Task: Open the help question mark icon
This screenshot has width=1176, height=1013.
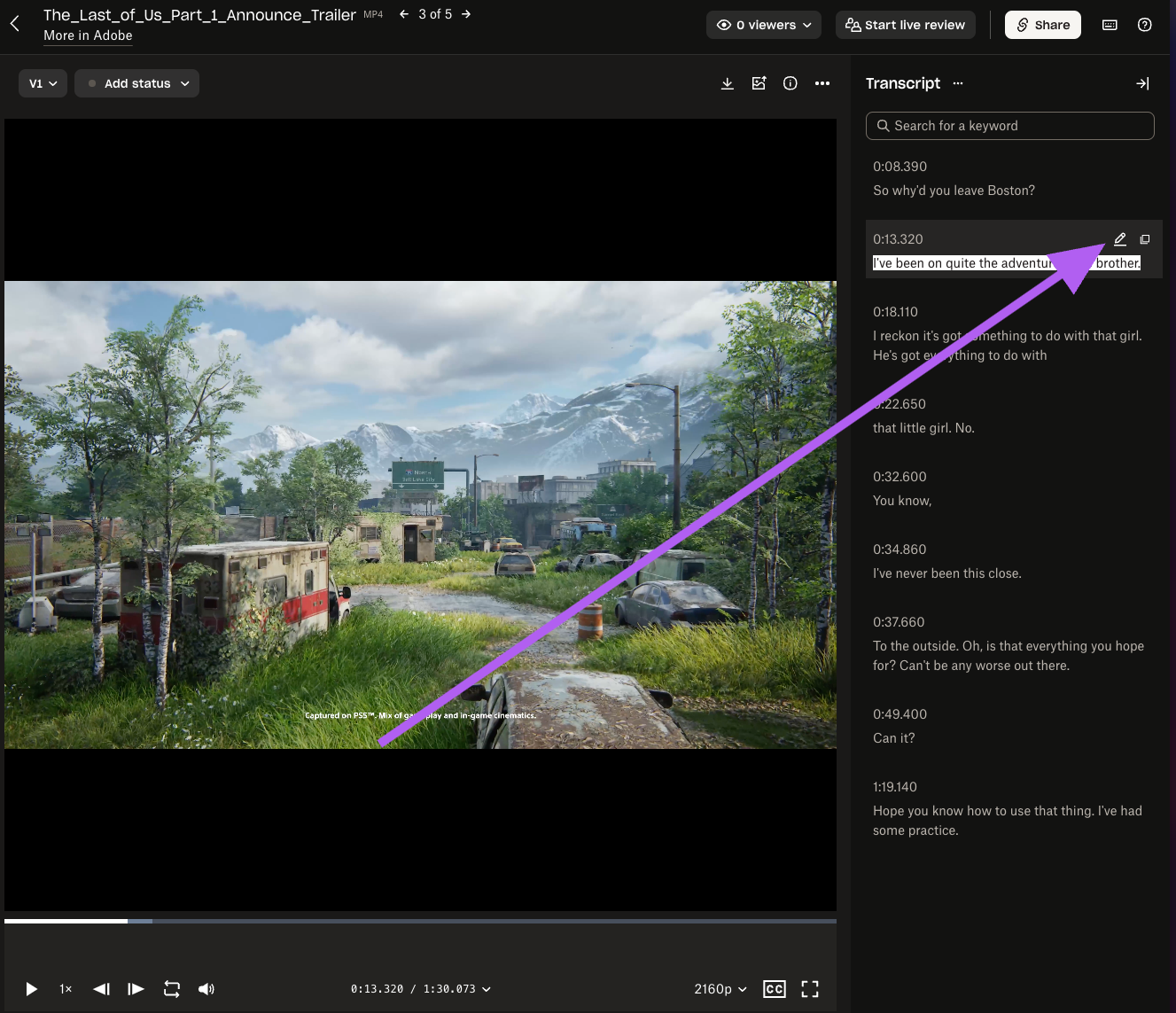Action: click(x=1145, y=25)
